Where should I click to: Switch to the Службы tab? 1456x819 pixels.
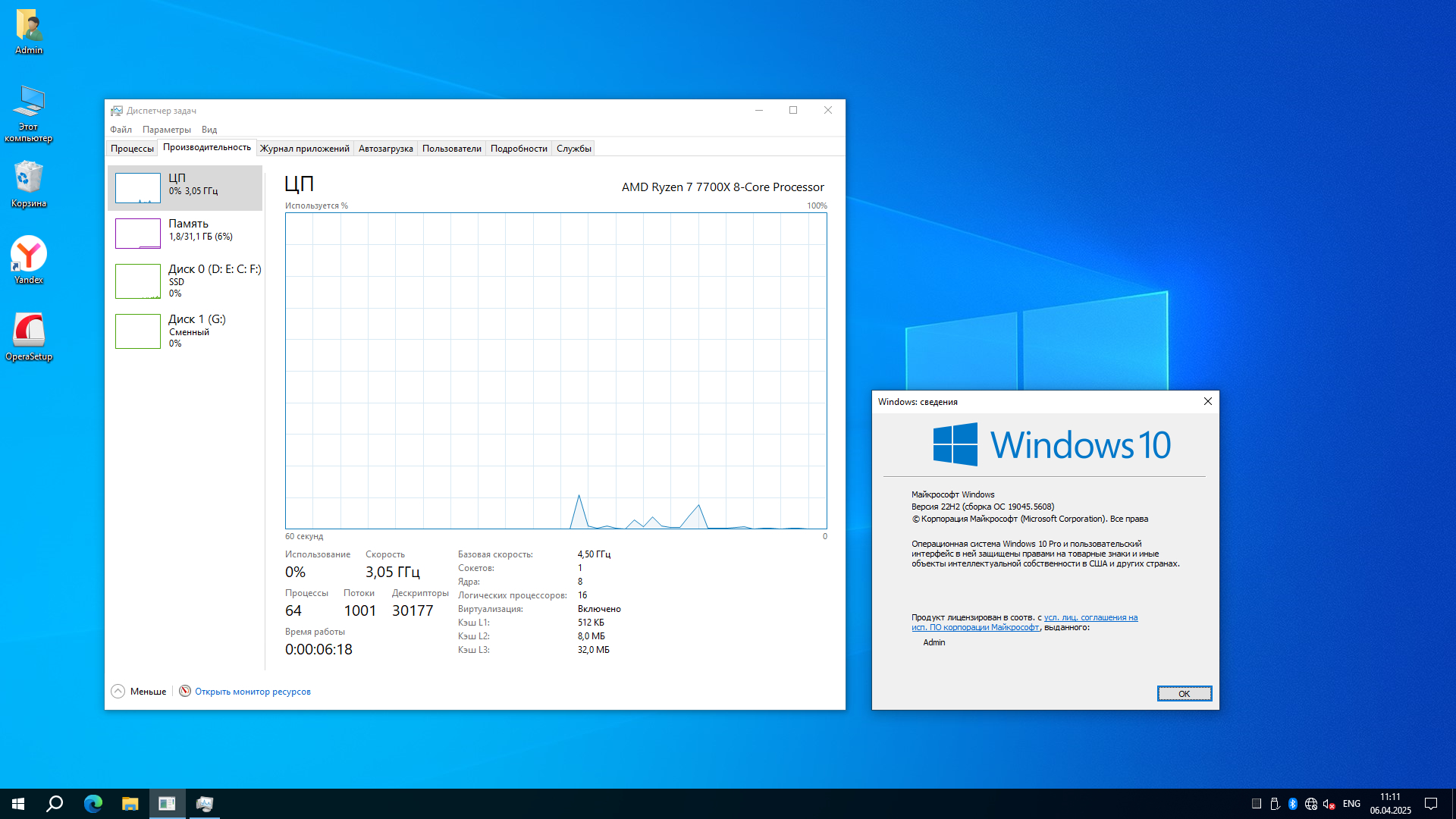click(x=573, y=149)
